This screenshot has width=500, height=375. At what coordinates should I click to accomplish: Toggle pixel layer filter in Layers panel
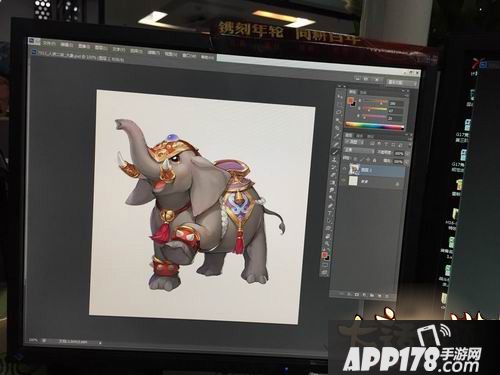372,143
